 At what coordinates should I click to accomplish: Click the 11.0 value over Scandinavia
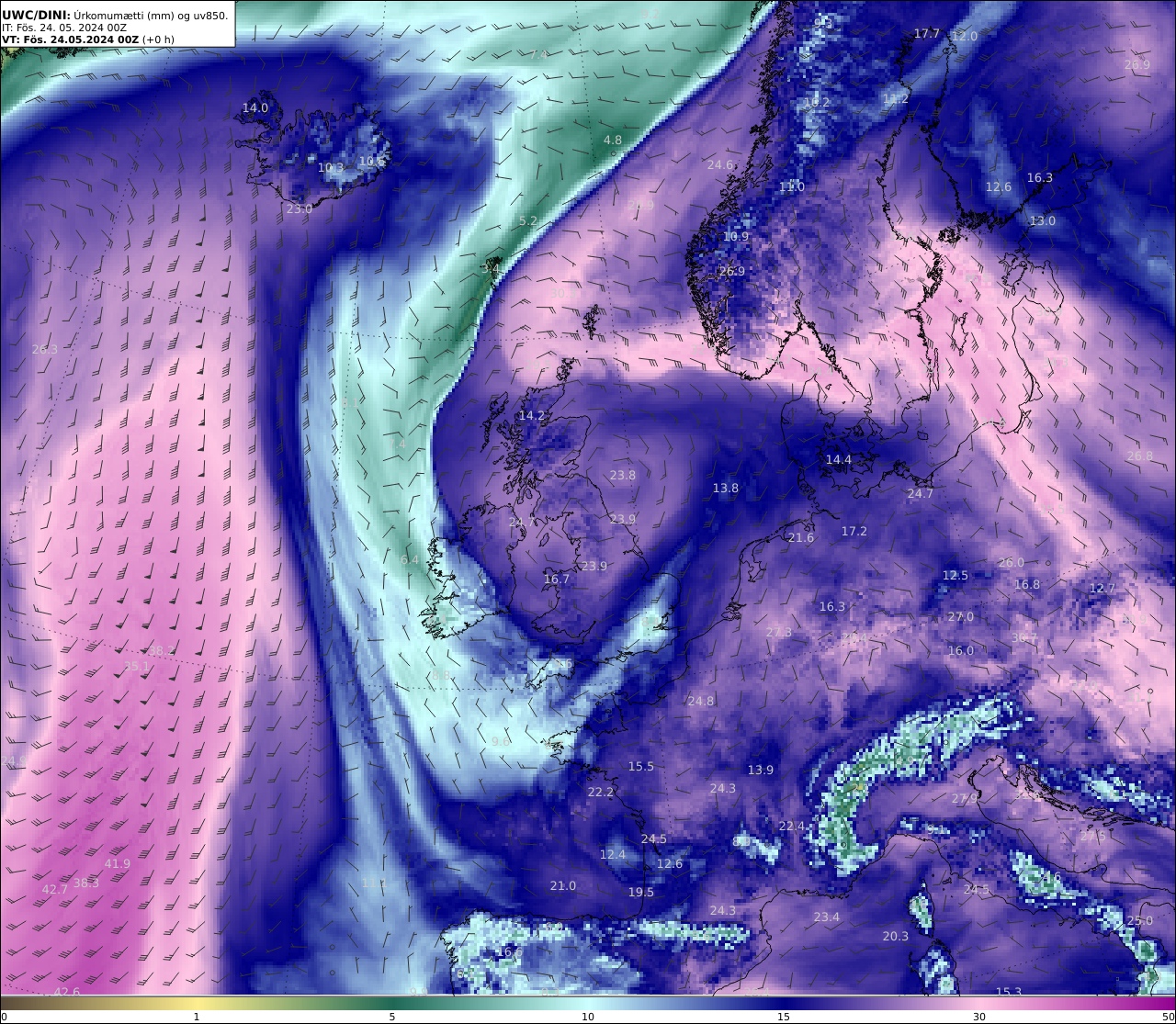[x=791, y=186]
